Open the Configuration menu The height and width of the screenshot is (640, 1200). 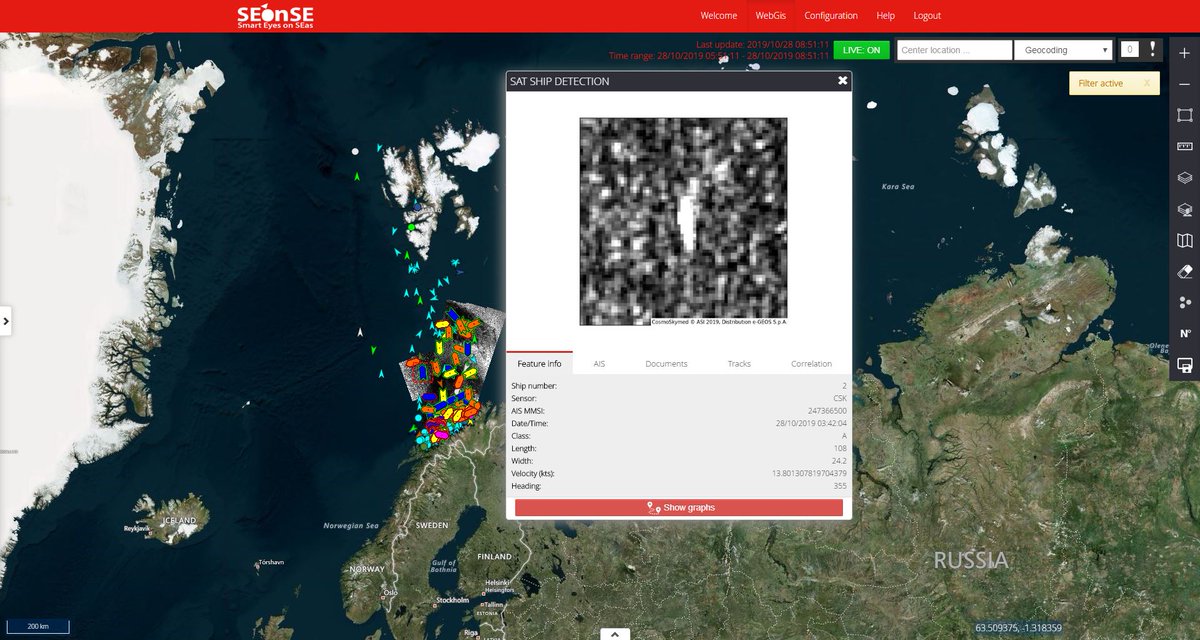(x=831, y=16)
